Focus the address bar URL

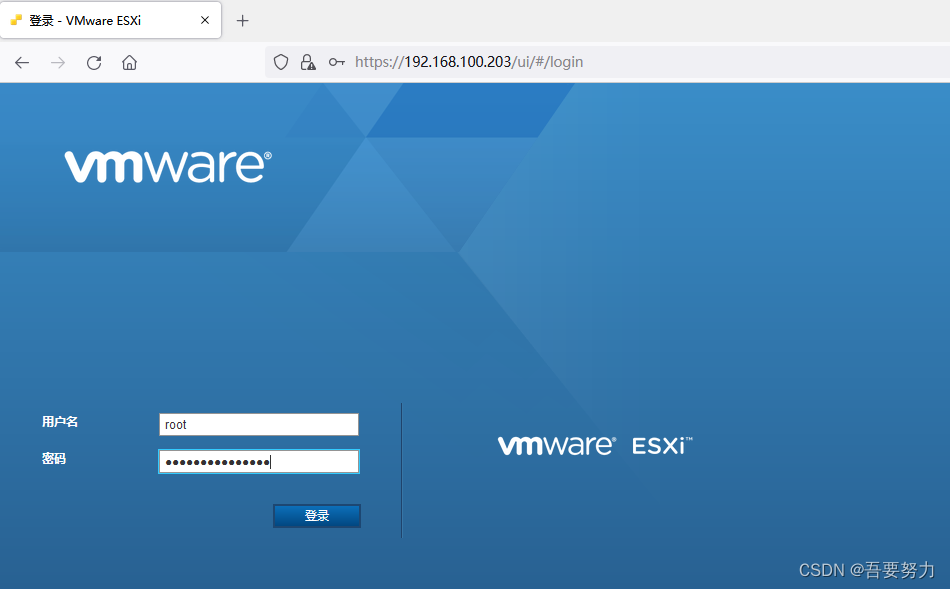(x=469, y=62)
